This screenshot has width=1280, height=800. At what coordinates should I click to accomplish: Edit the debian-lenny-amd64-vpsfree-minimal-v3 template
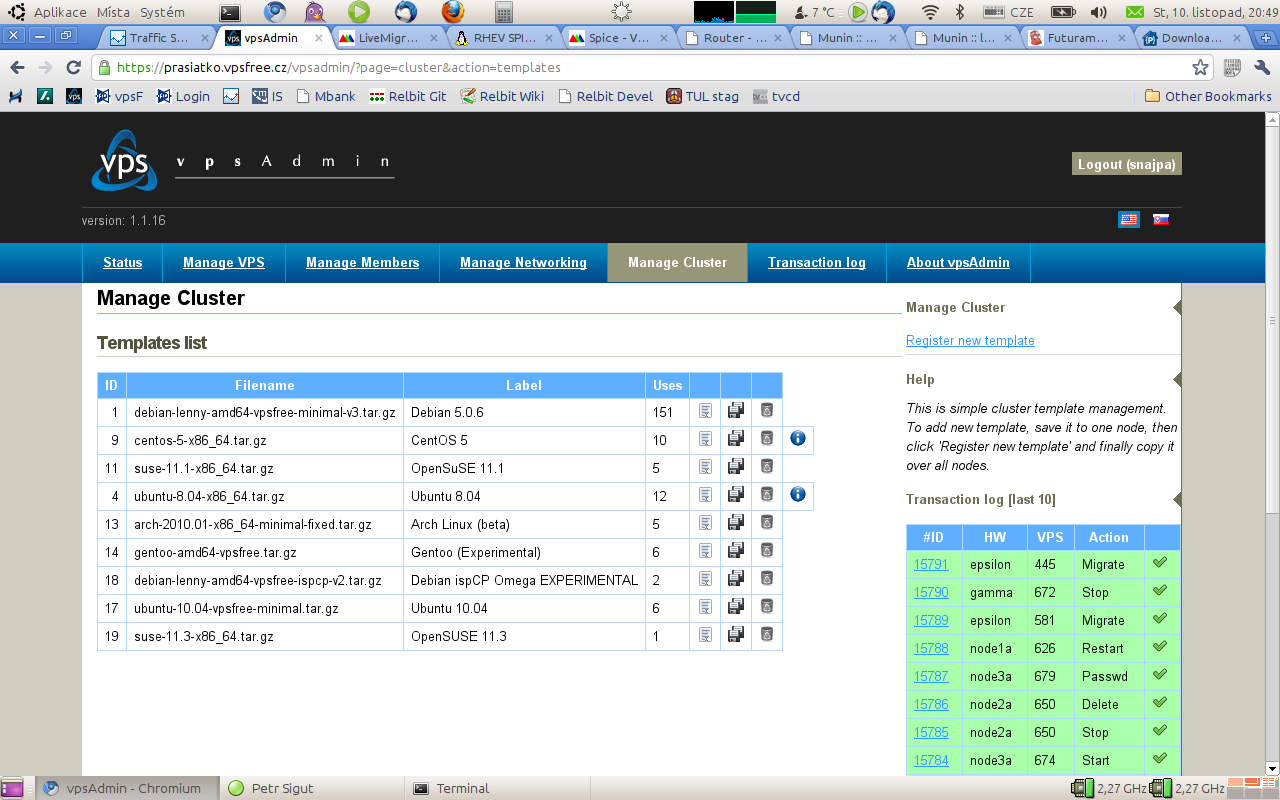point(705,411)
